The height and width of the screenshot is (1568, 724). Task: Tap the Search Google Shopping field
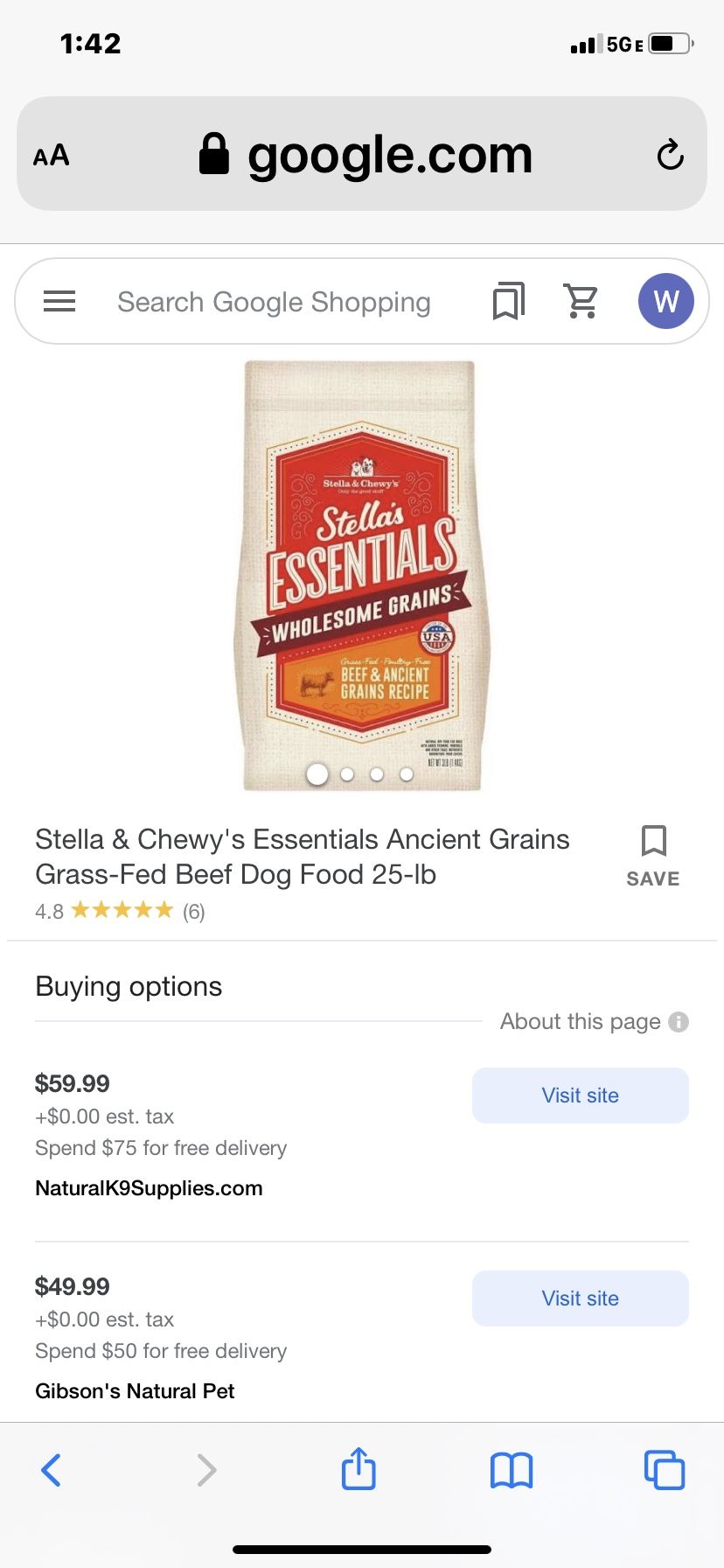(274, 302)
